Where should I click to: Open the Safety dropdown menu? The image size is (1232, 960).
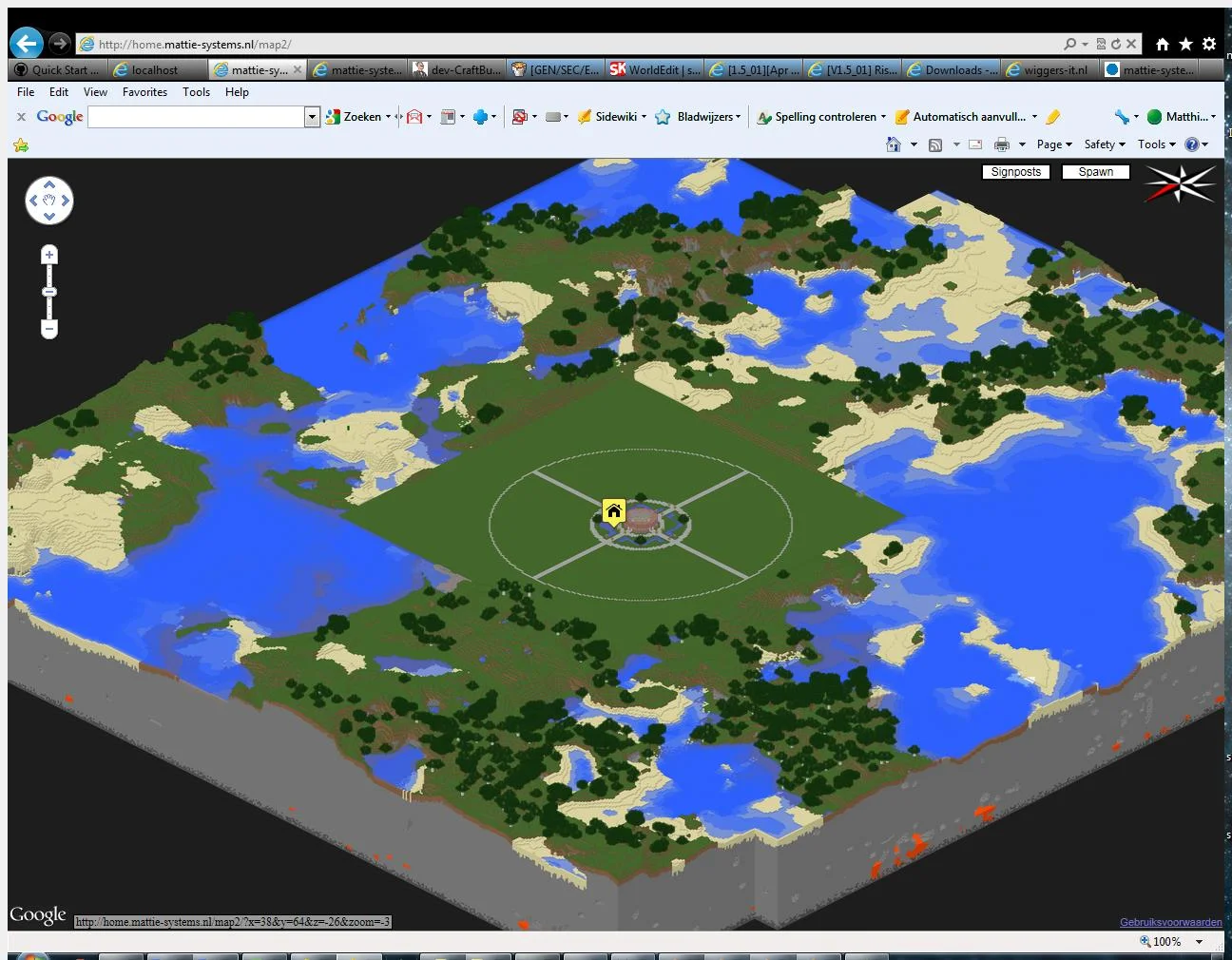(1104, 144)
